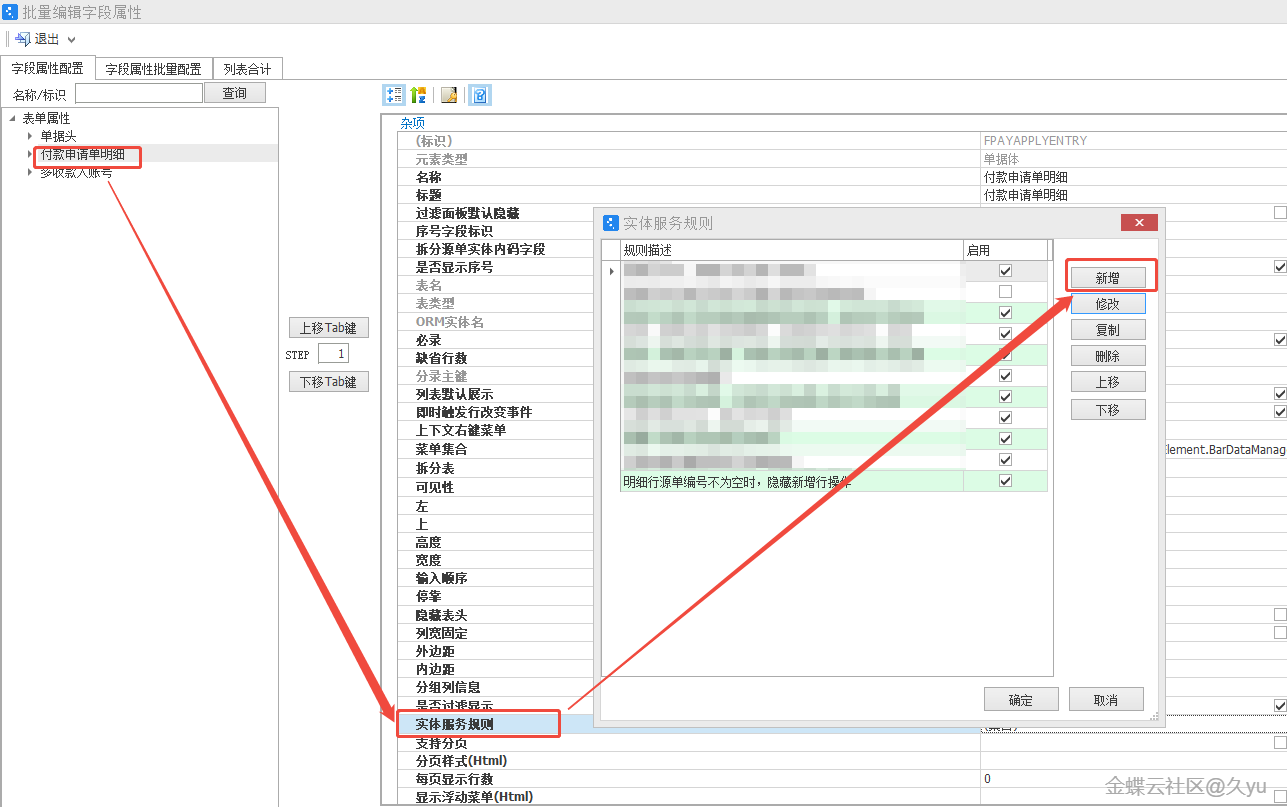Click the 退出 exit icon in toolbar
Image resolution: width=1287 pixels, height=807 pixels.
(22, 39)
